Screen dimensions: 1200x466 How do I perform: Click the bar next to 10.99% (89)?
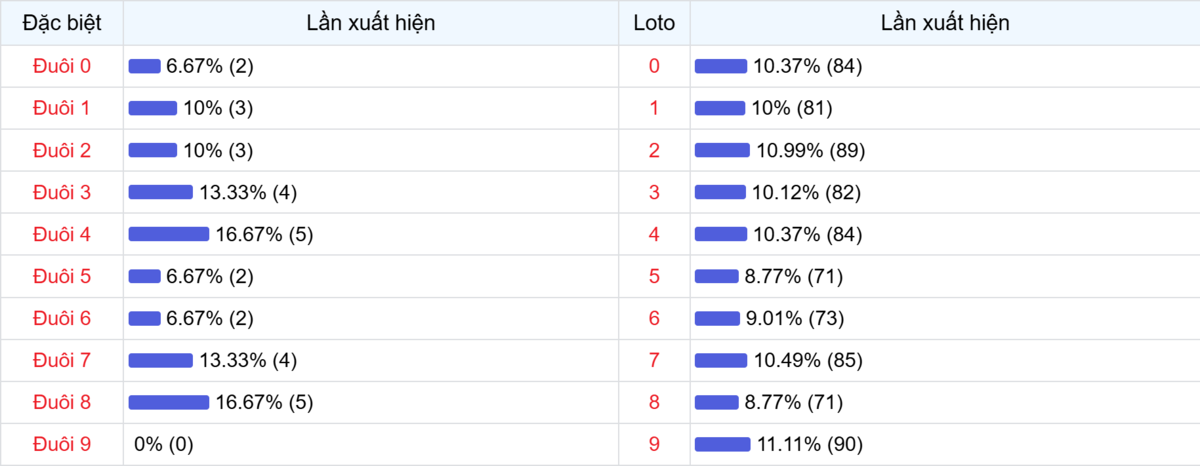[x=722, y=150]
